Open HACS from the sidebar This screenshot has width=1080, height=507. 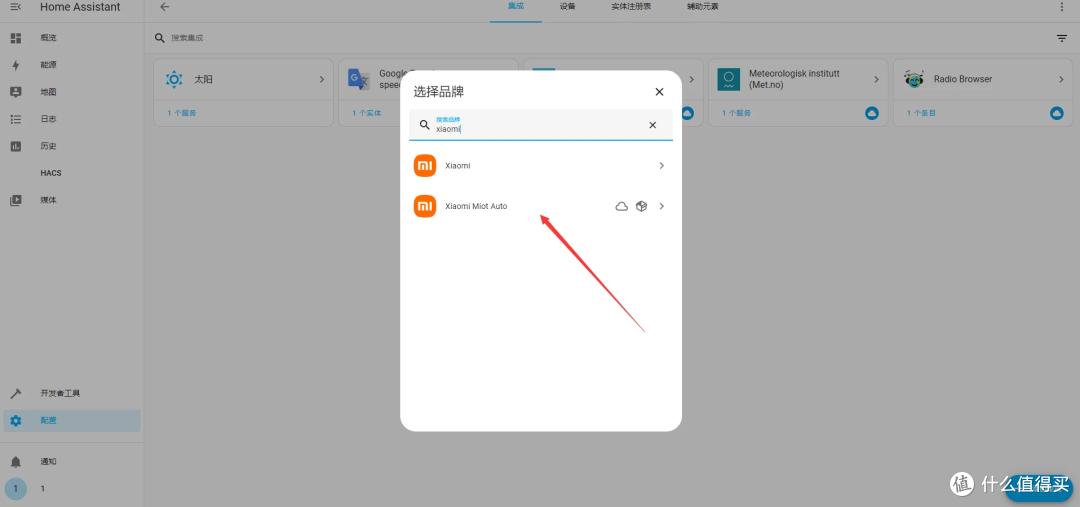tap(72, 173)
